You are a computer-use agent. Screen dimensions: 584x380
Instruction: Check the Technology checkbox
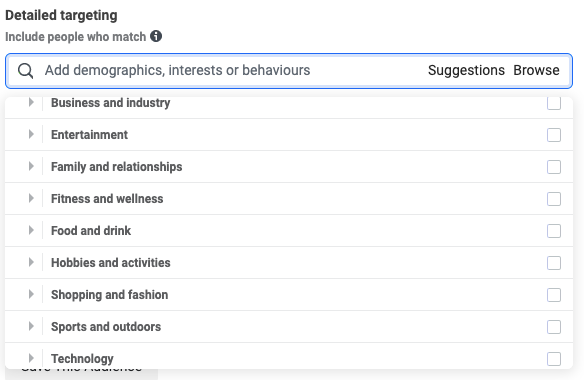tap(554, 359)
